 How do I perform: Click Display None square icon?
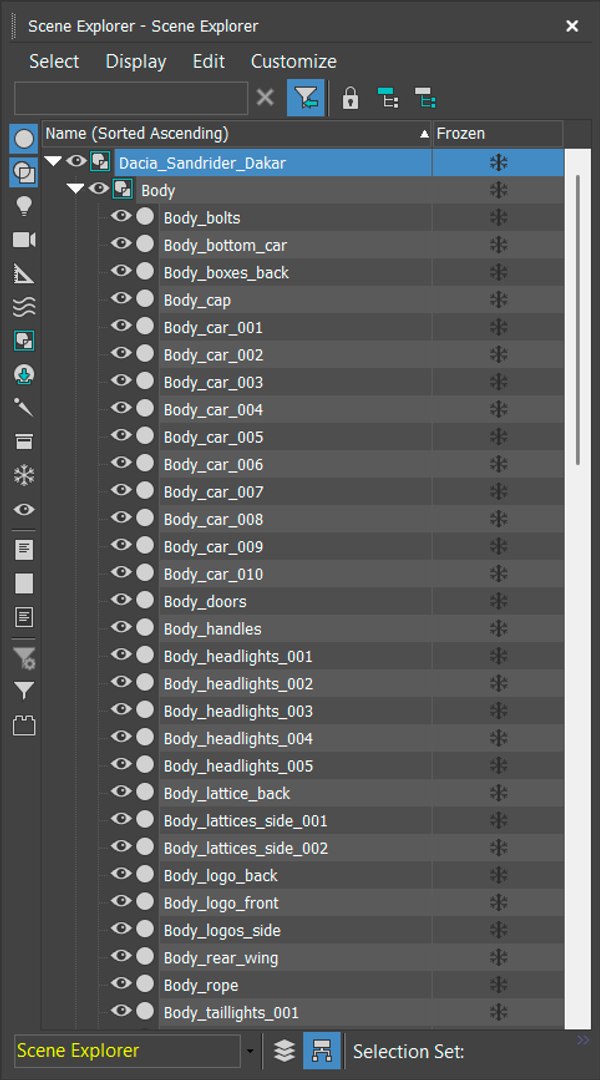(24, 583)
